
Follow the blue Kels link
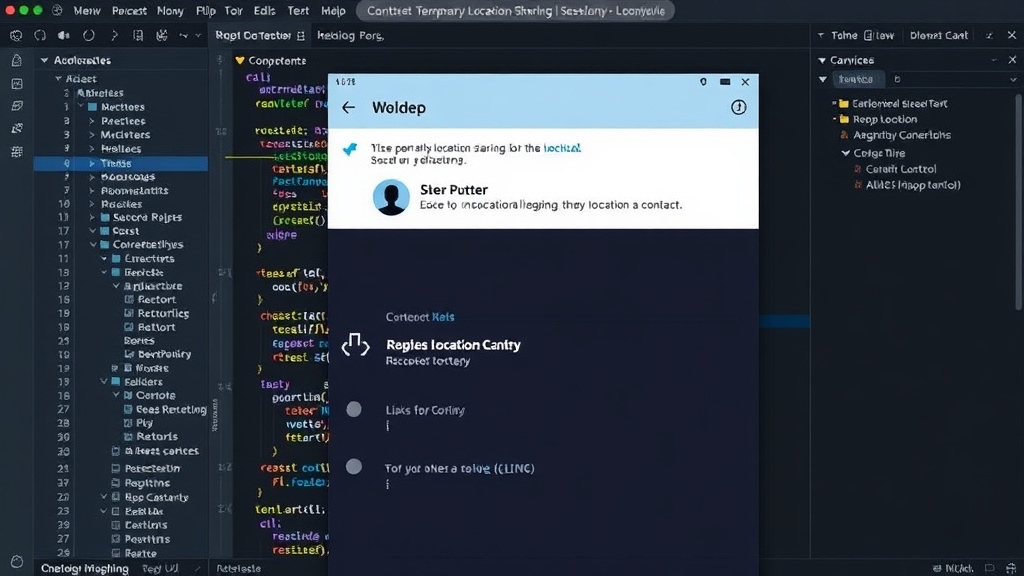pyautogui.click(x=443, y=317)
